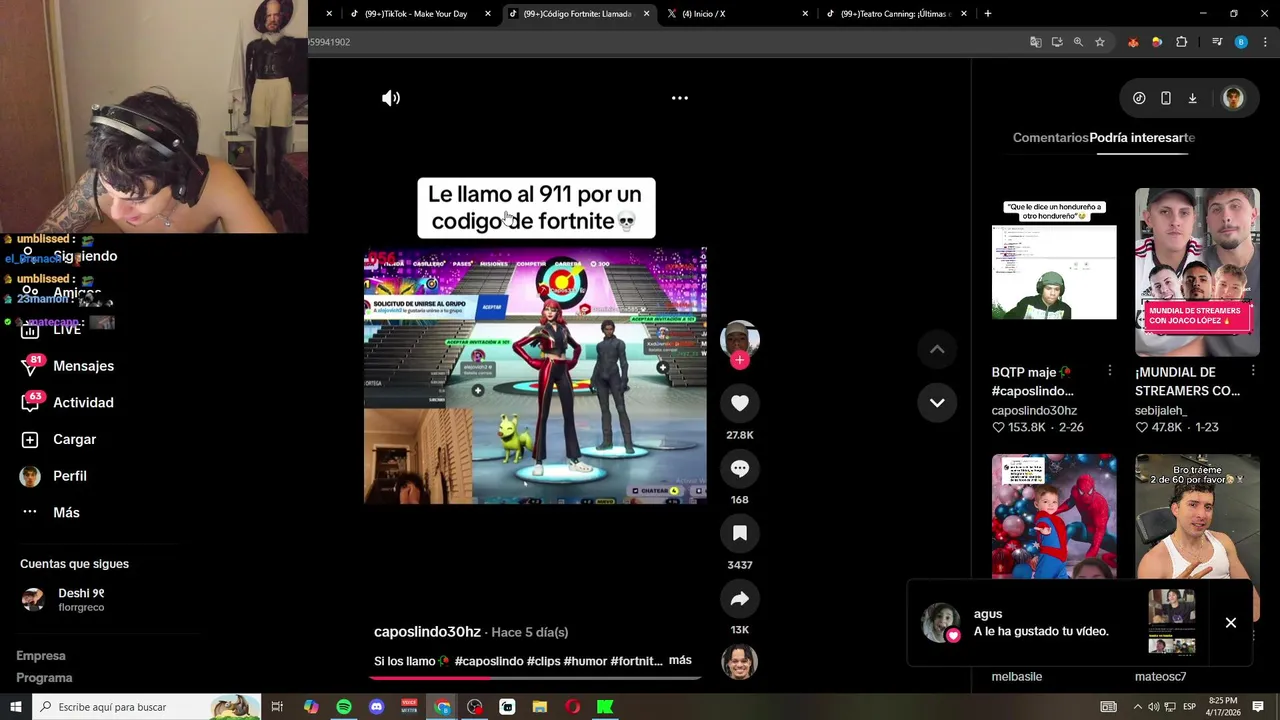Switch to the Comentarios tab
The height and width of the screenshot is (720, 1280).
click(1050, 137)
